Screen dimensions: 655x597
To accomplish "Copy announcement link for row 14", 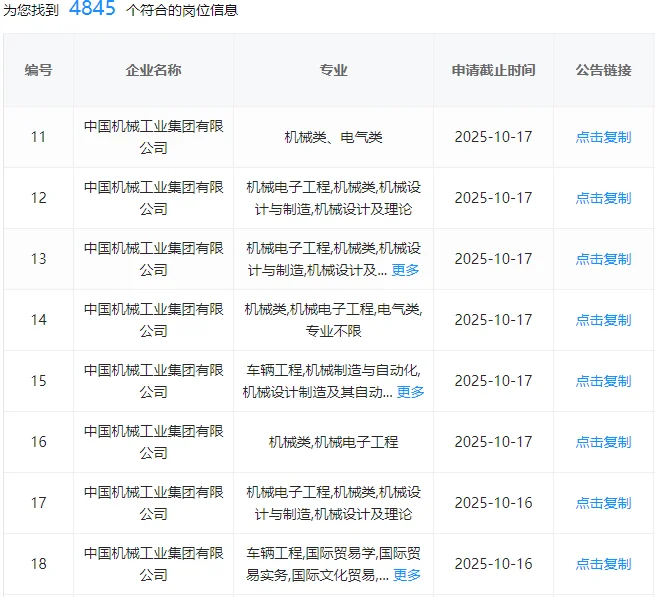I will (603, 320).
